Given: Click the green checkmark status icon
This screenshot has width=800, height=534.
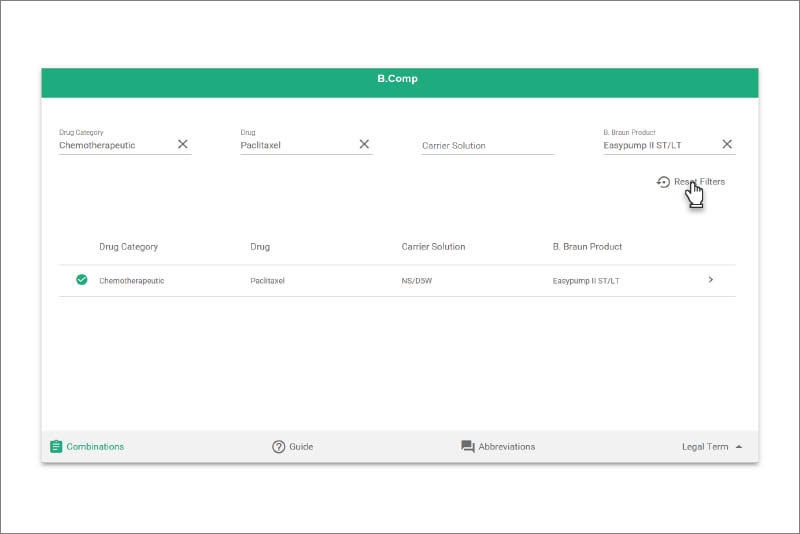Looking at the screenshot, I should [82, 280].
